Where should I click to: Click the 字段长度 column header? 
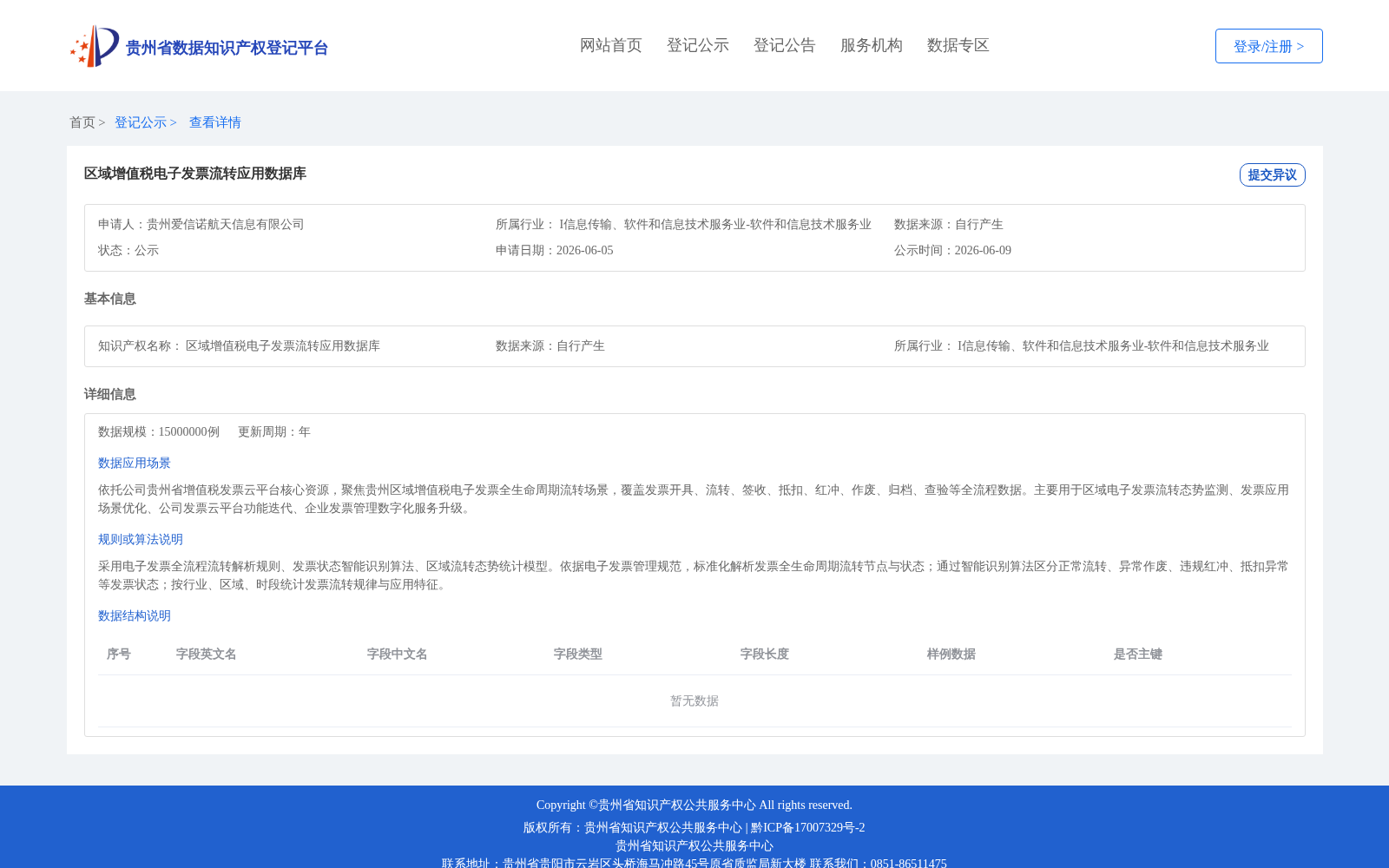pos(765,654)
